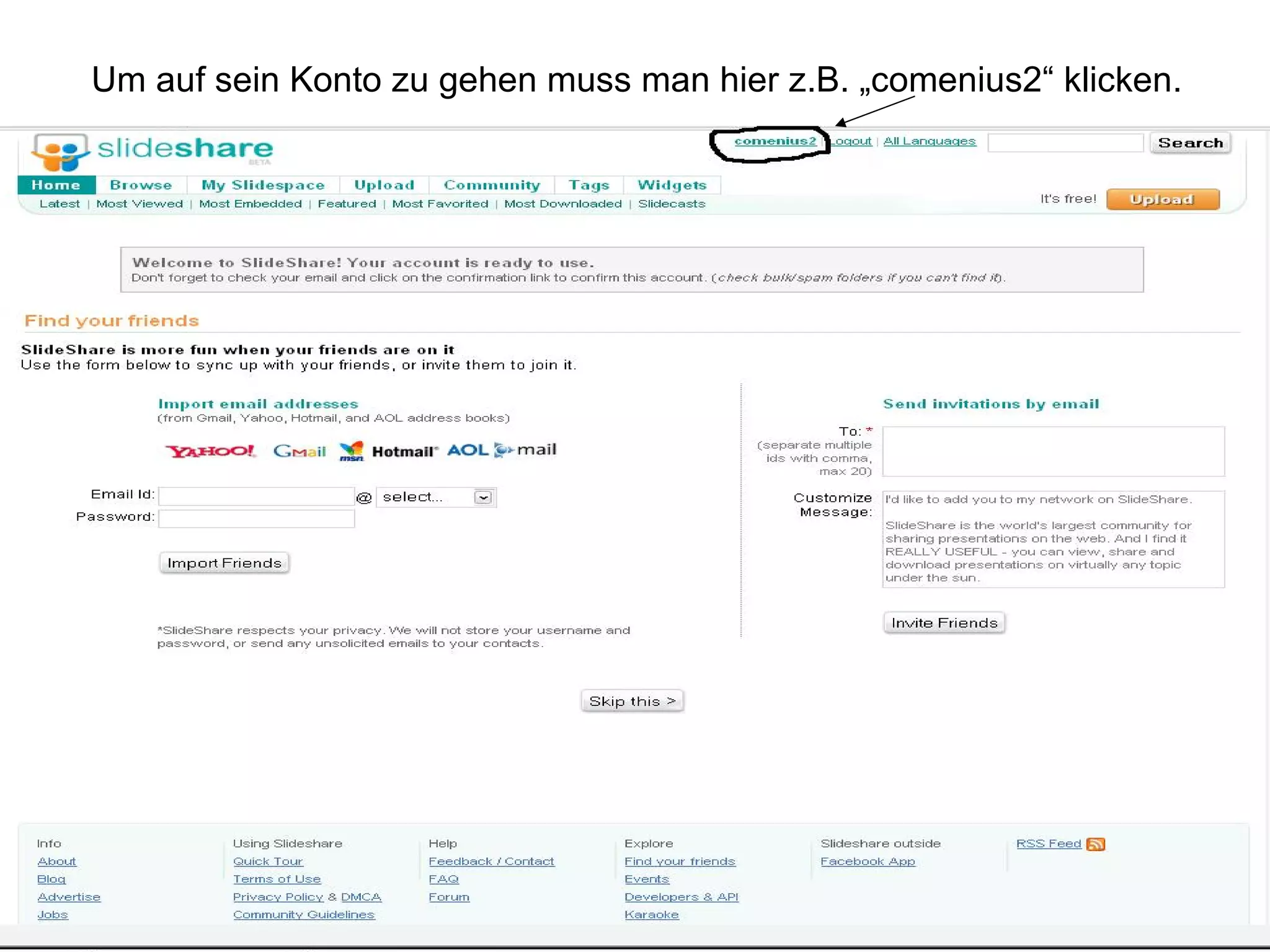The width and height of the screenshot is (1270, 952).
Task: Open the About footer link
Action: point(56,862)
